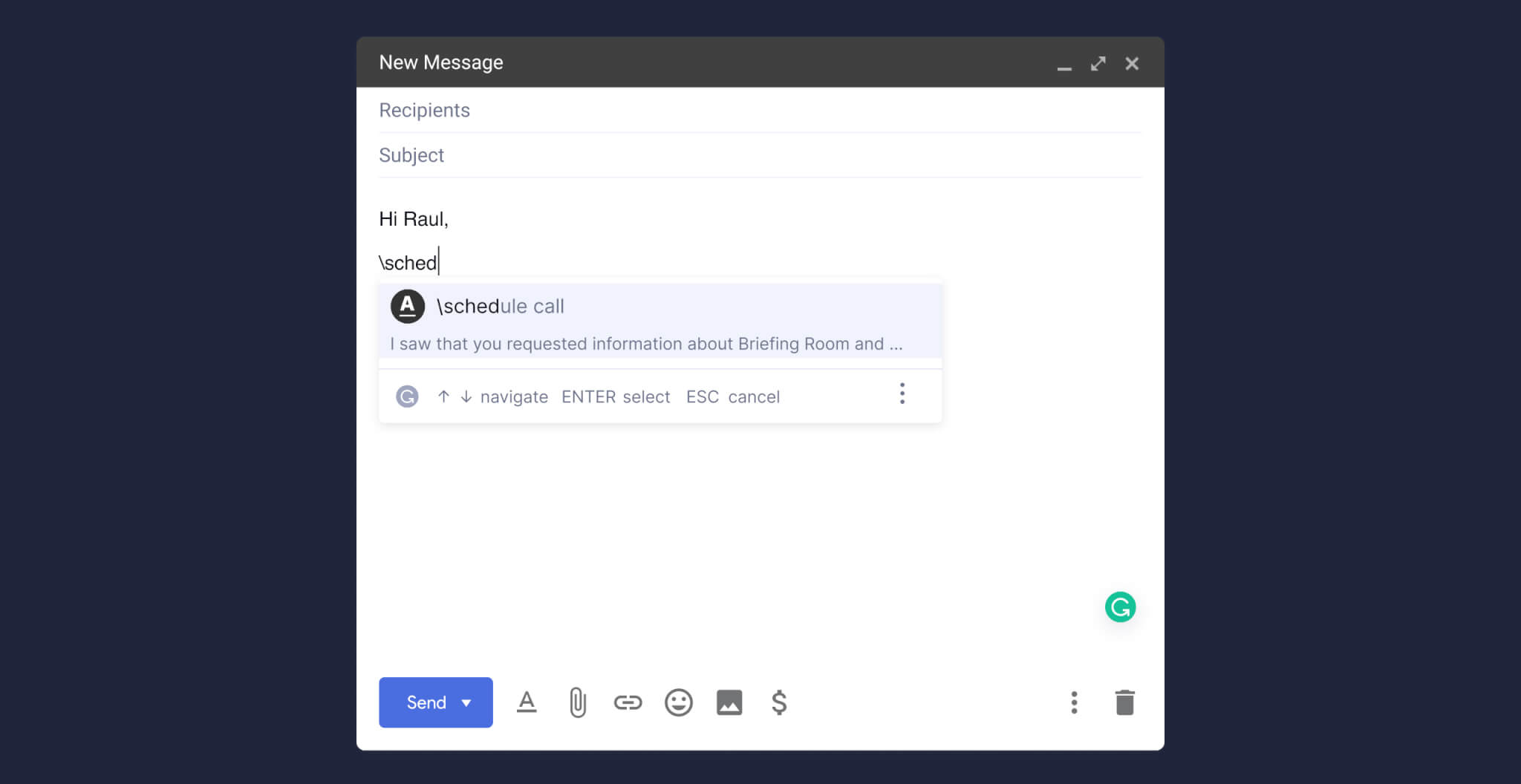
Task: Insert a link using the chain icon
Action: (628, 702)
